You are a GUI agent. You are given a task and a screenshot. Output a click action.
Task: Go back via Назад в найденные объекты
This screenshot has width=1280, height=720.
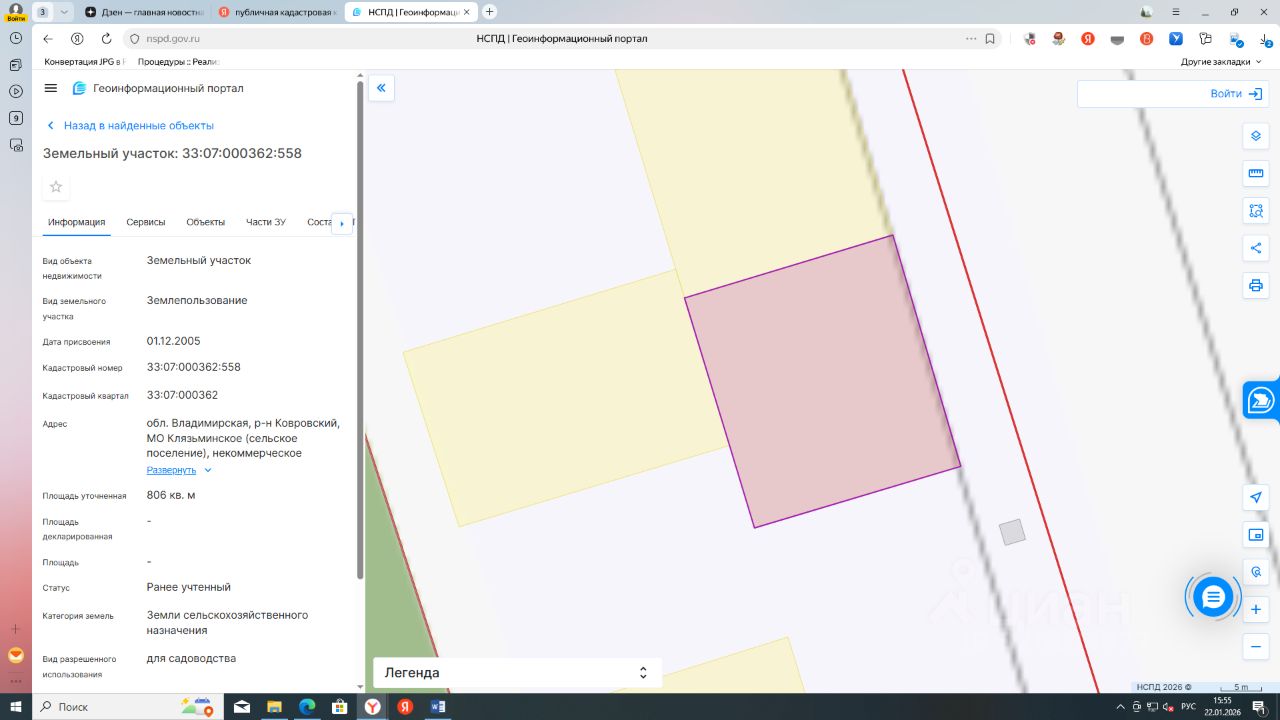coord(130,126)
